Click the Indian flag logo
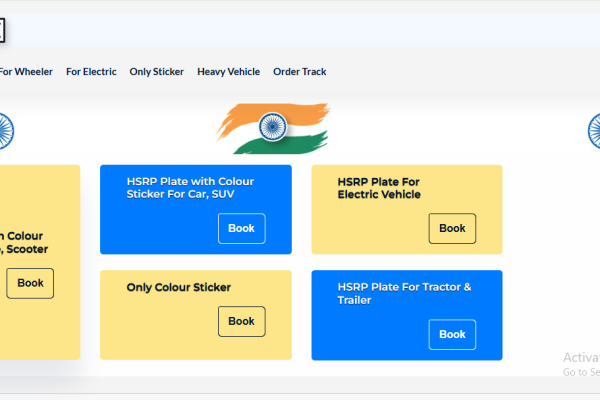The height and width of the screenshot is (400, 600). point(272,128)
